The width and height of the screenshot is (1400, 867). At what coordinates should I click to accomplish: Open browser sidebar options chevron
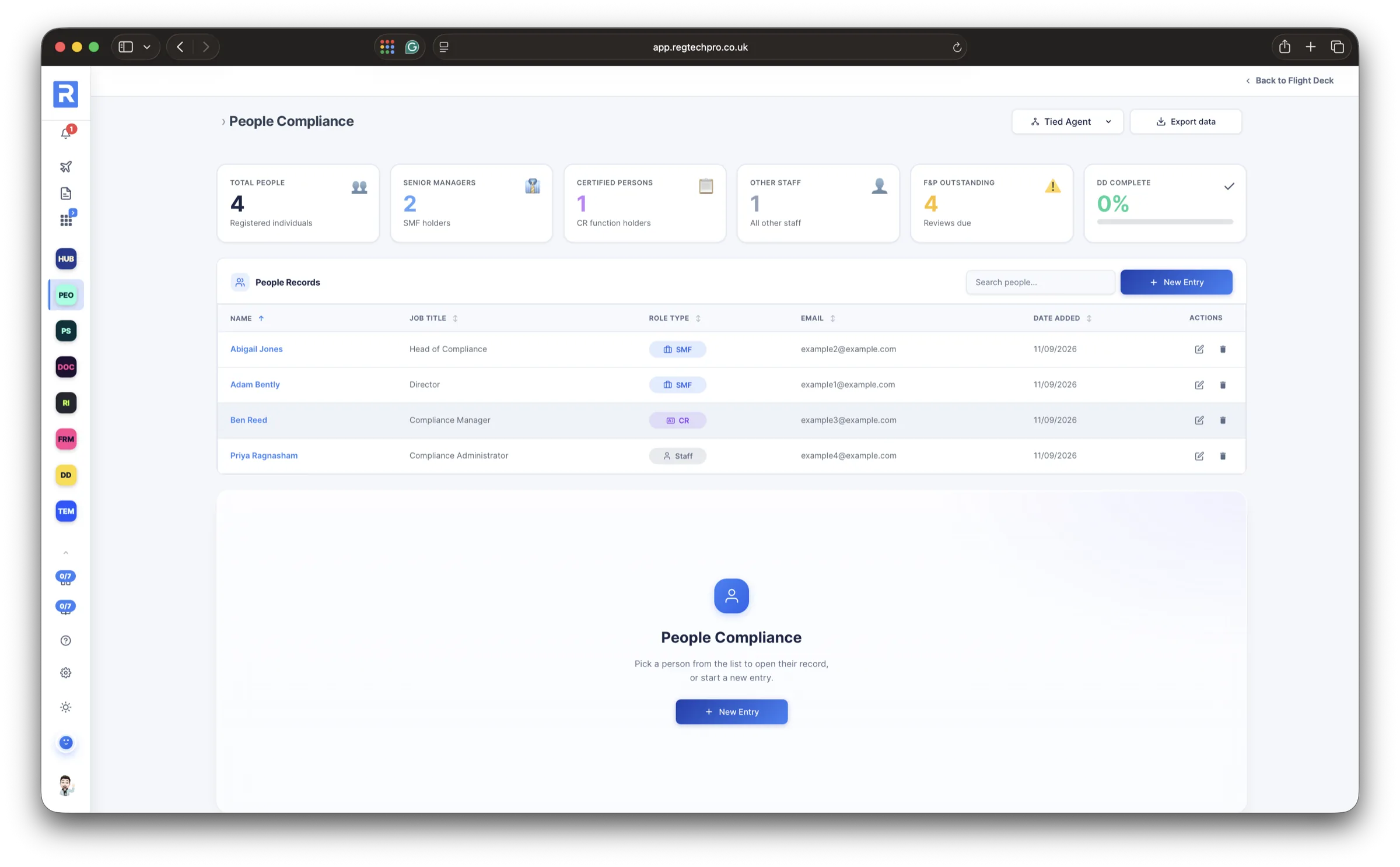tap(147, 47)
